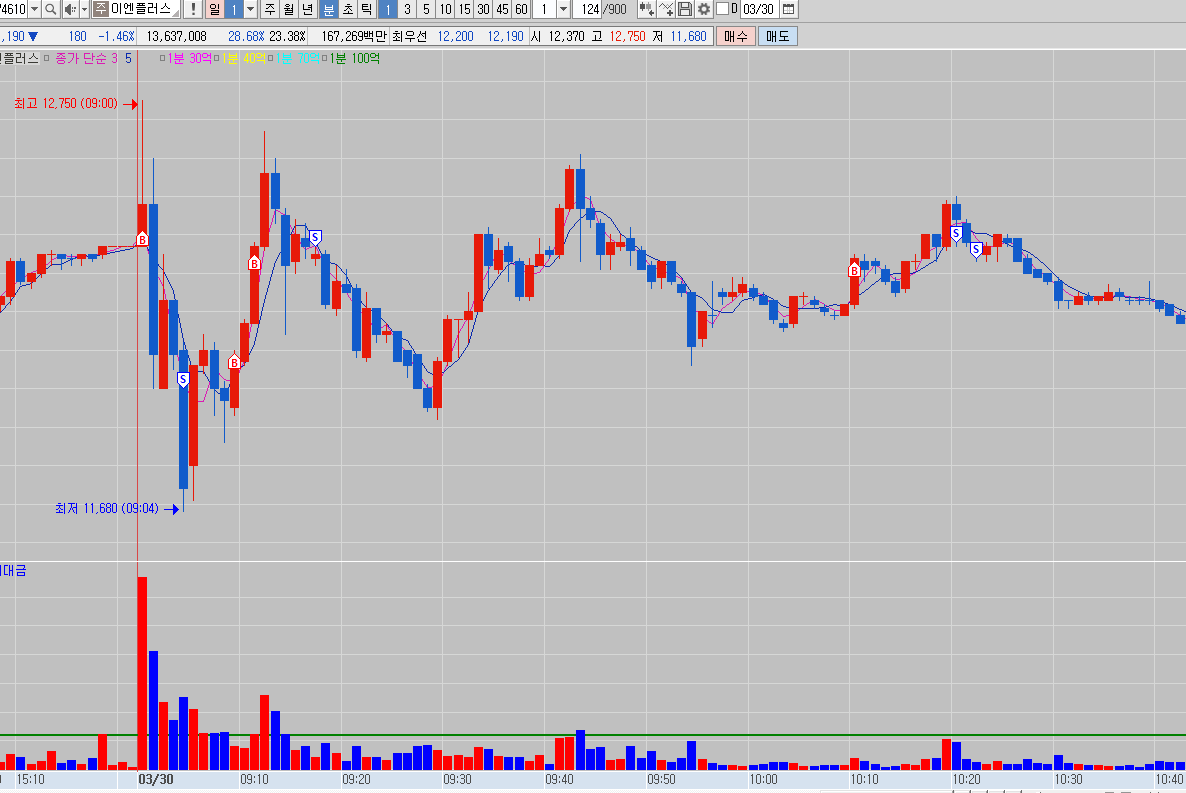Open dropdown next to the speaker icon
Viewport: 1186px width, 793px height.
pos(84,9)
